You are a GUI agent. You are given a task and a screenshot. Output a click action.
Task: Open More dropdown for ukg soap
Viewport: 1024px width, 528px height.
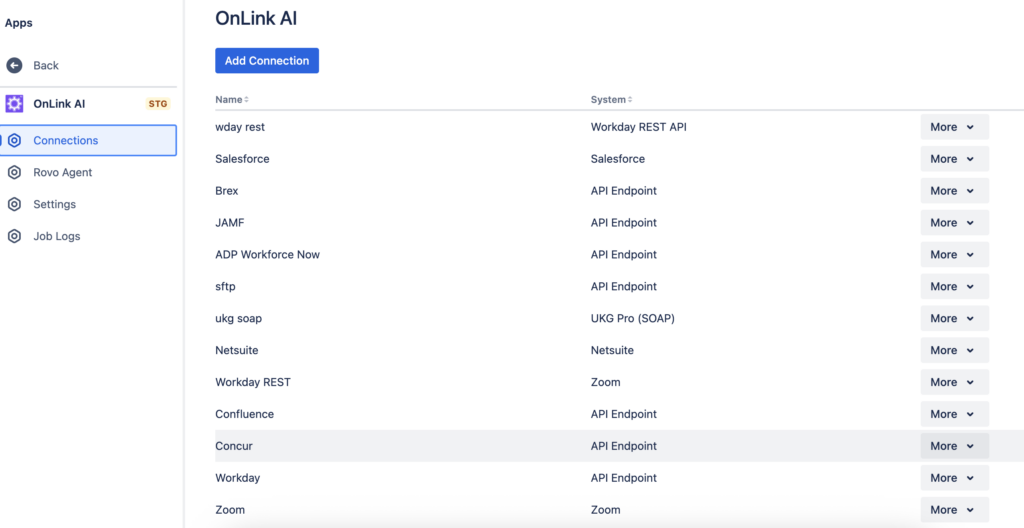(x=955, y=318)
